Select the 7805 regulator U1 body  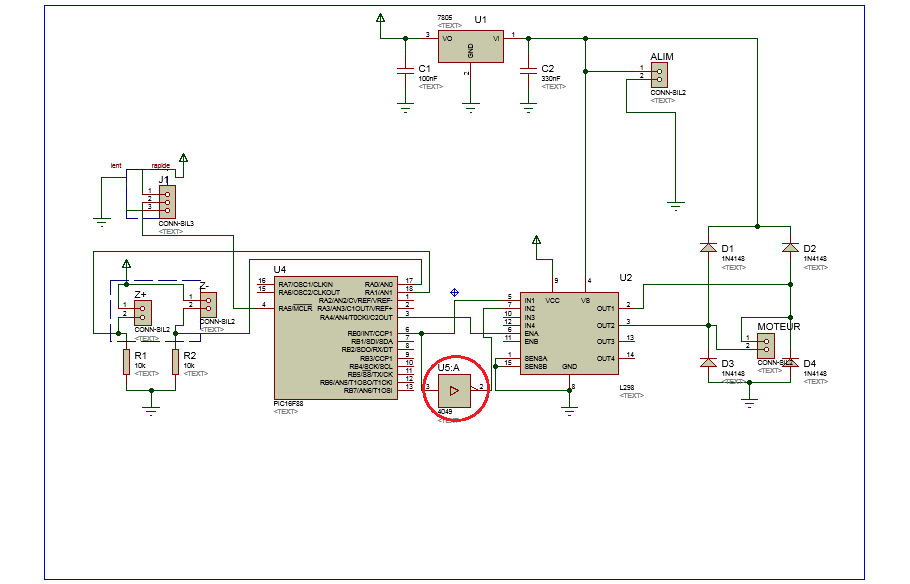point(471,46)
